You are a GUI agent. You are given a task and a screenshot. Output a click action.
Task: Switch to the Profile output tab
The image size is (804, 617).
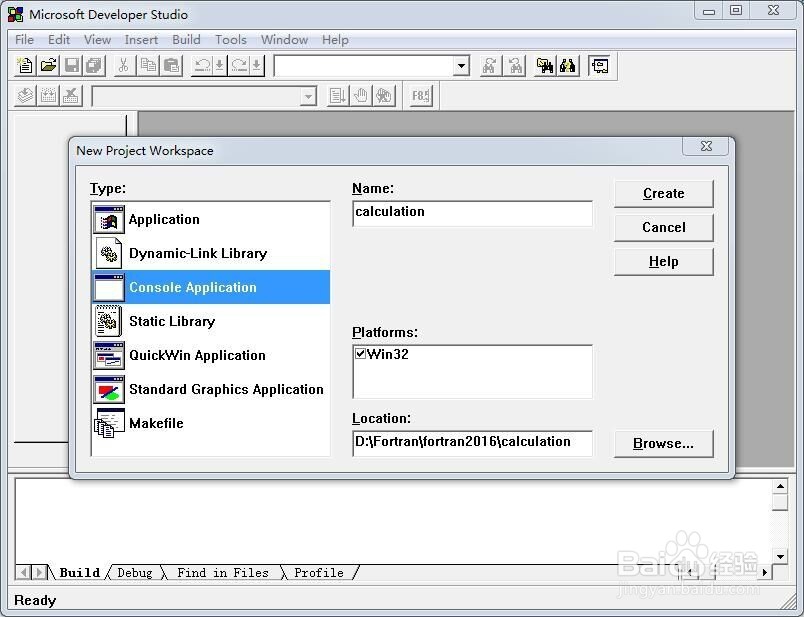[318, 572]
